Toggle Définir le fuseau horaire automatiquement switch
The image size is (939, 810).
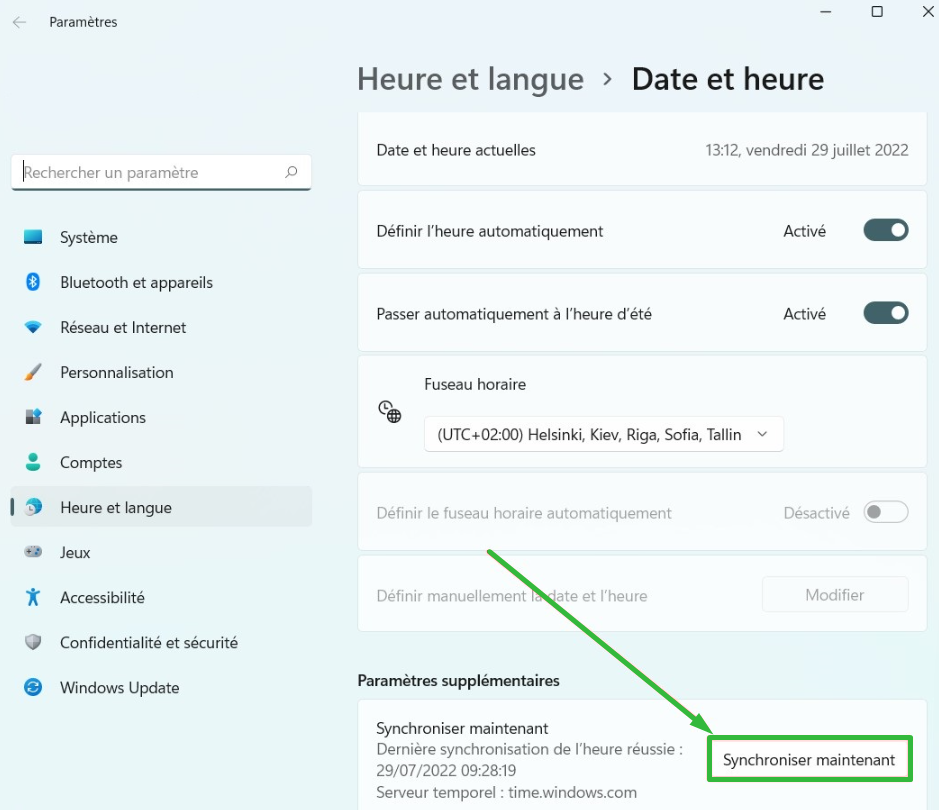click(x=886, y=512)
